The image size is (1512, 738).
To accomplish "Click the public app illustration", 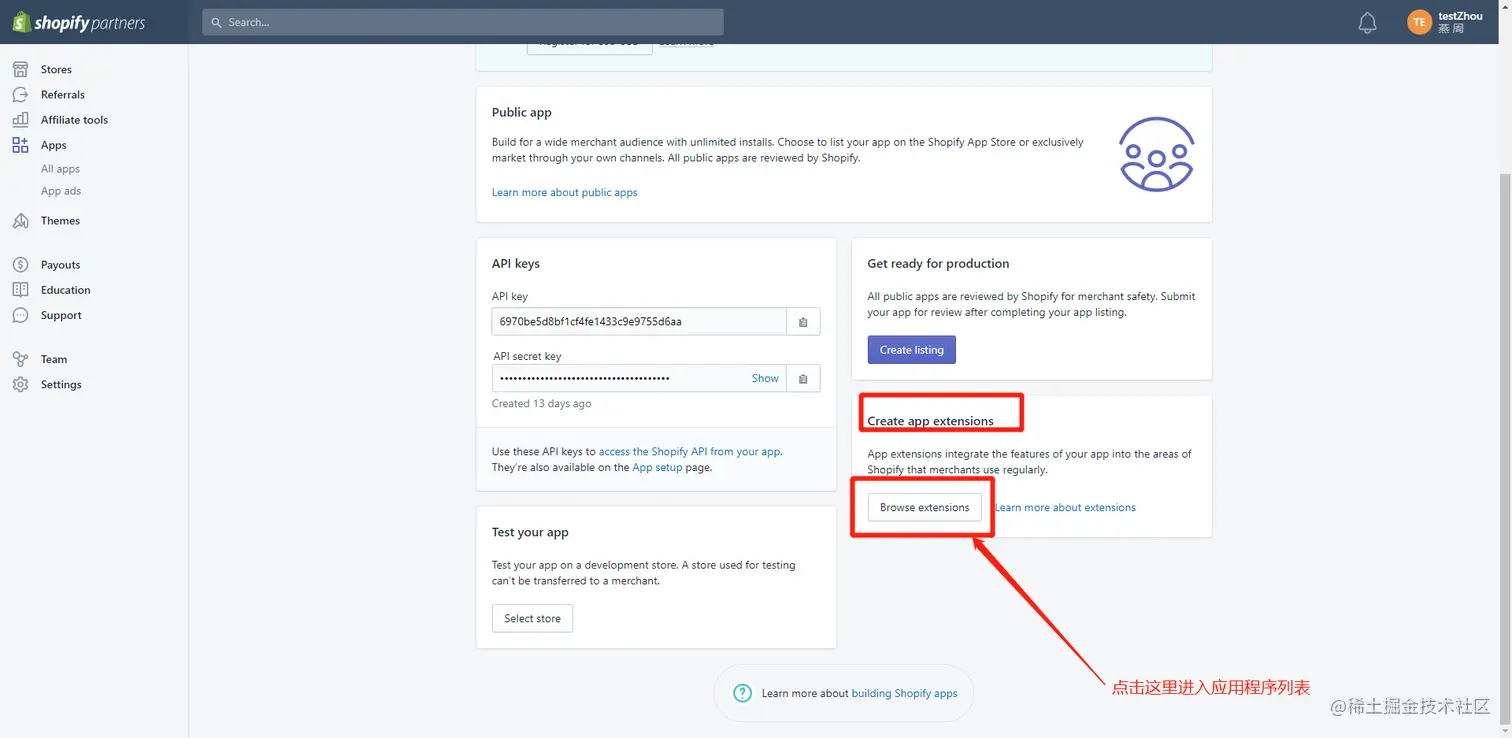I will point(1156,154).
